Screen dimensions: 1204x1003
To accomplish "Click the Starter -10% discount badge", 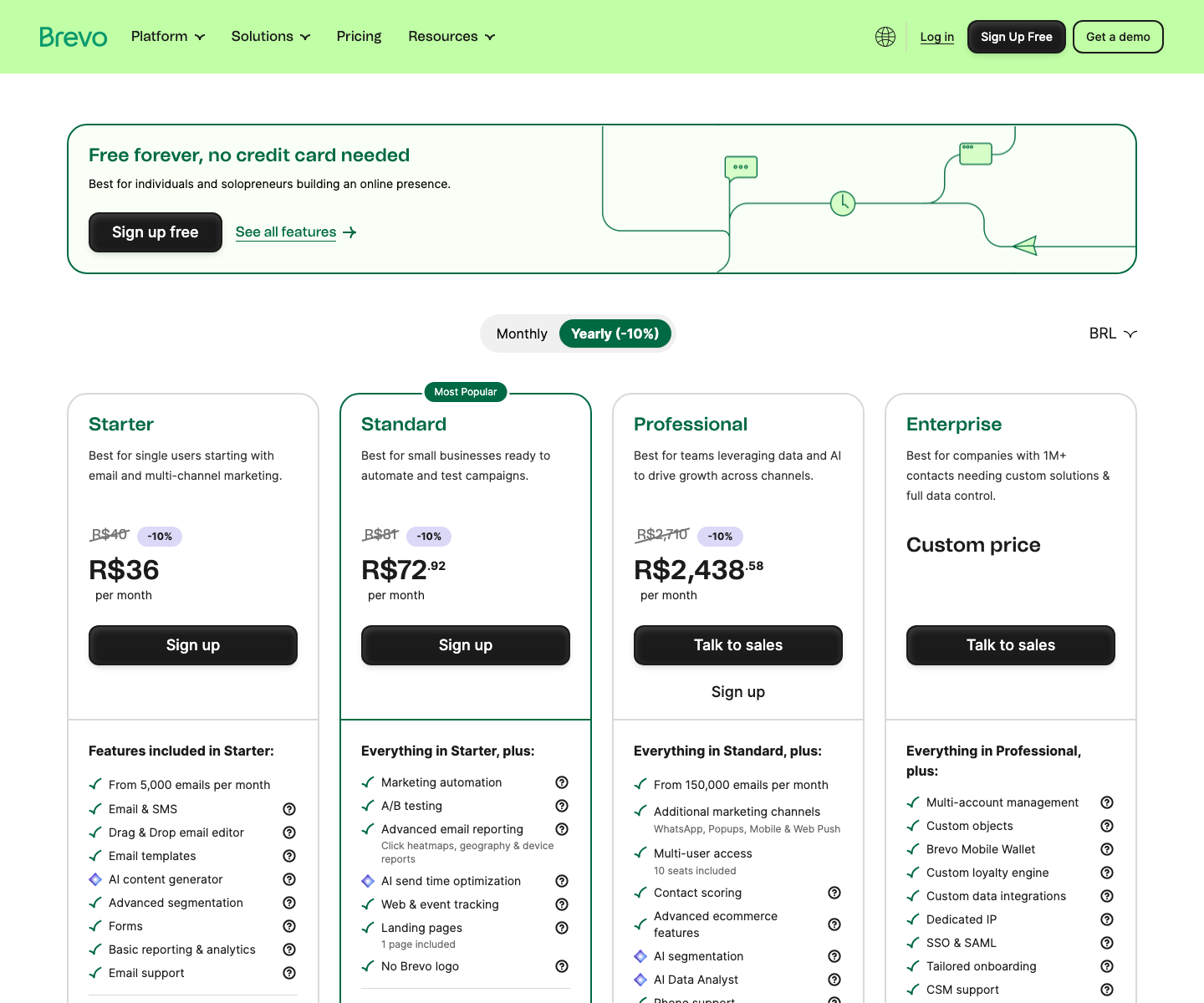I will tap(160, 537).
